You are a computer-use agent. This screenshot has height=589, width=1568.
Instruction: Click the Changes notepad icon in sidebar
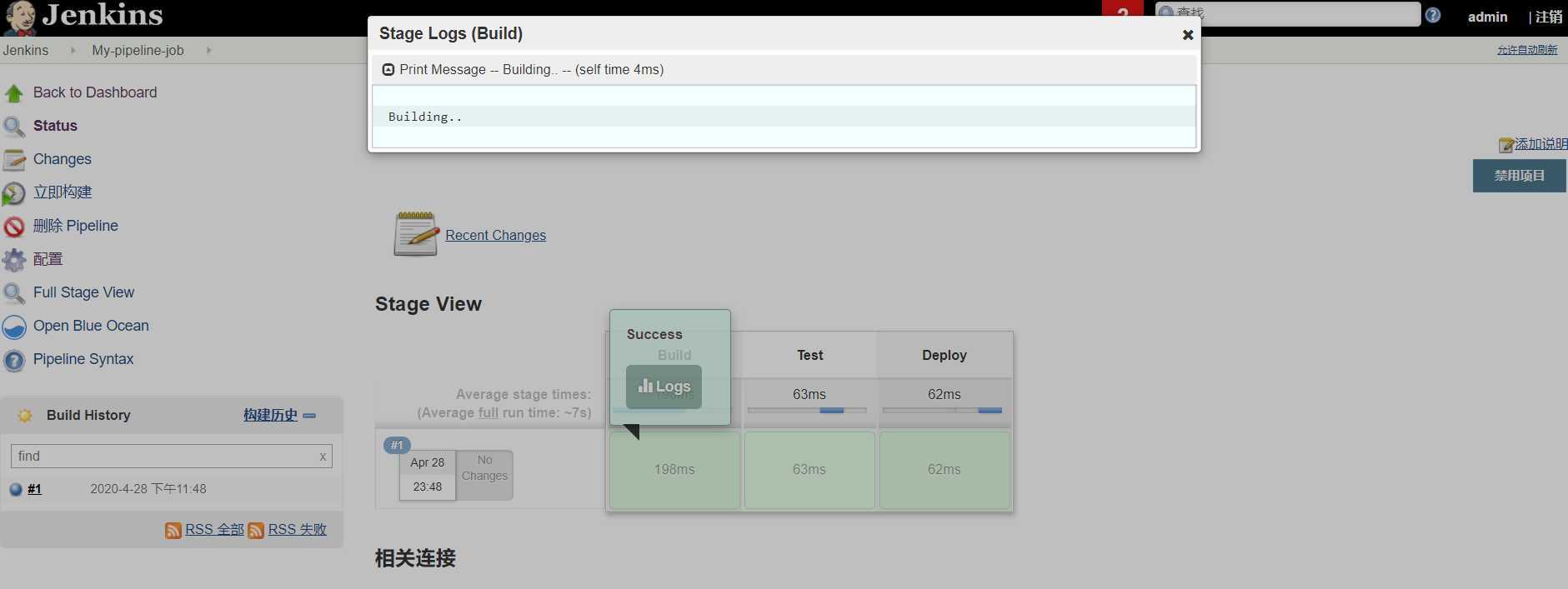(14, 159)
